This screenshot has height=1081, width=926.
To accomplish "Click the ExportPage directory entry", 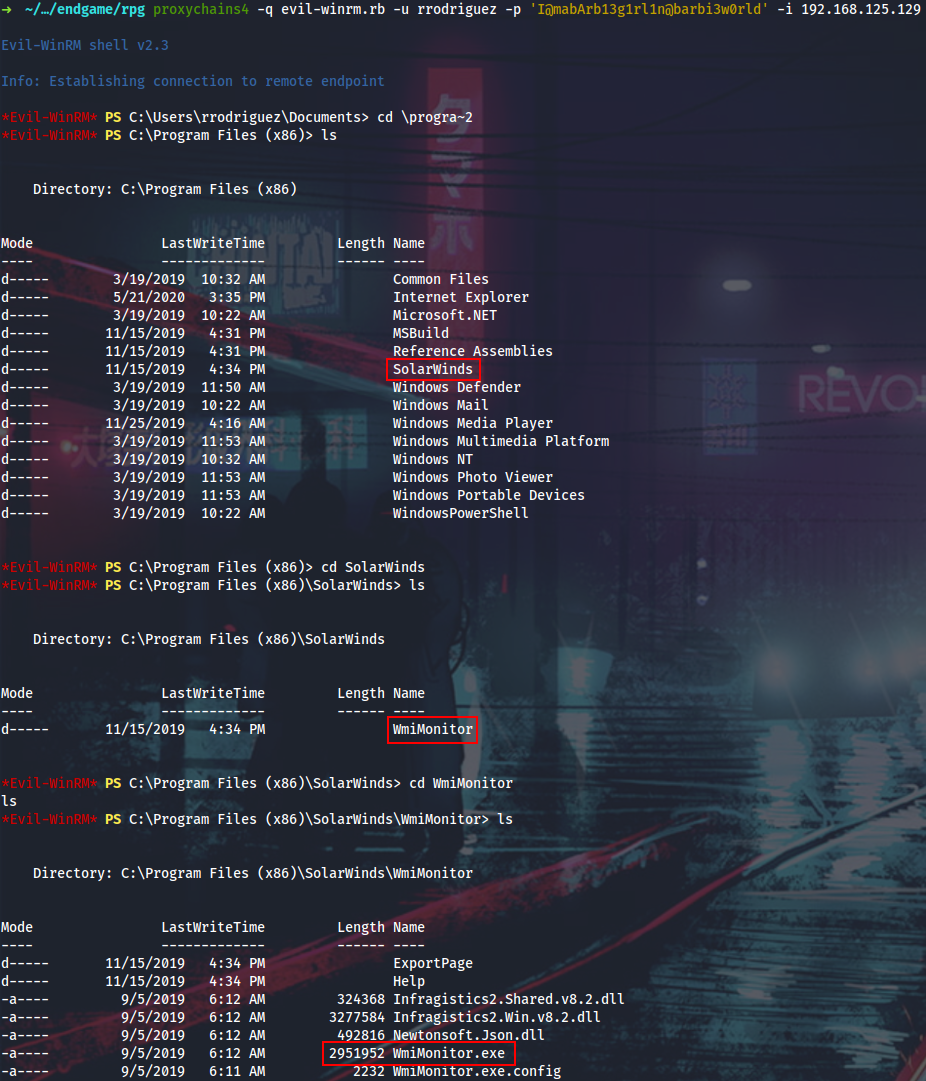I will (433, 964).
